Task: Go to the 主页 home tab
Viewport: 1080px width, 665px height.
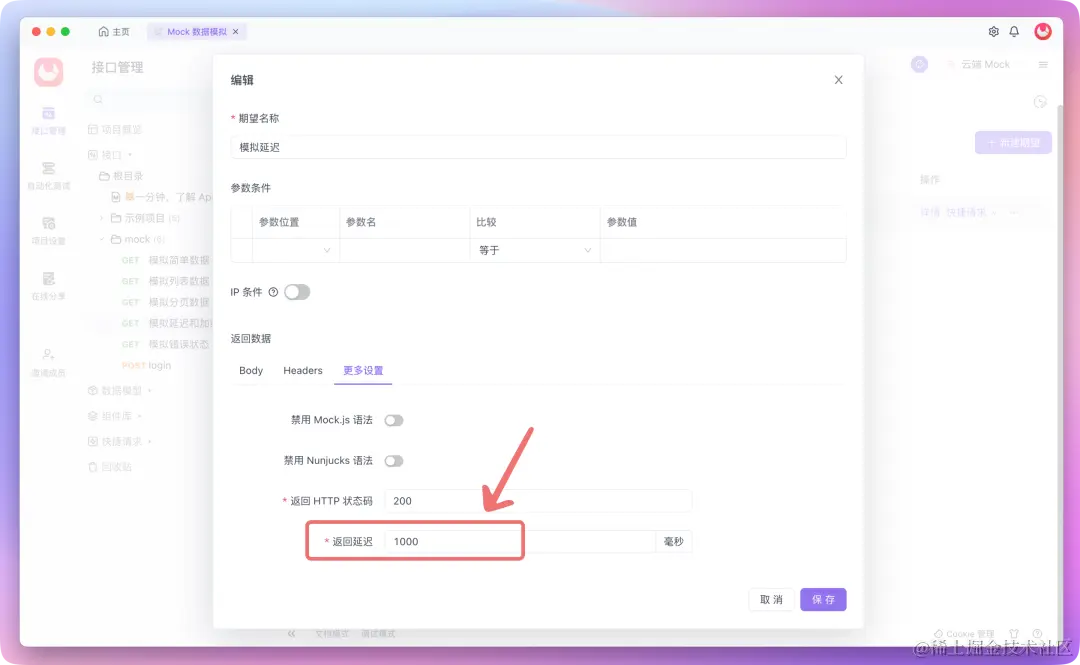Action: (x=114, y=32)
